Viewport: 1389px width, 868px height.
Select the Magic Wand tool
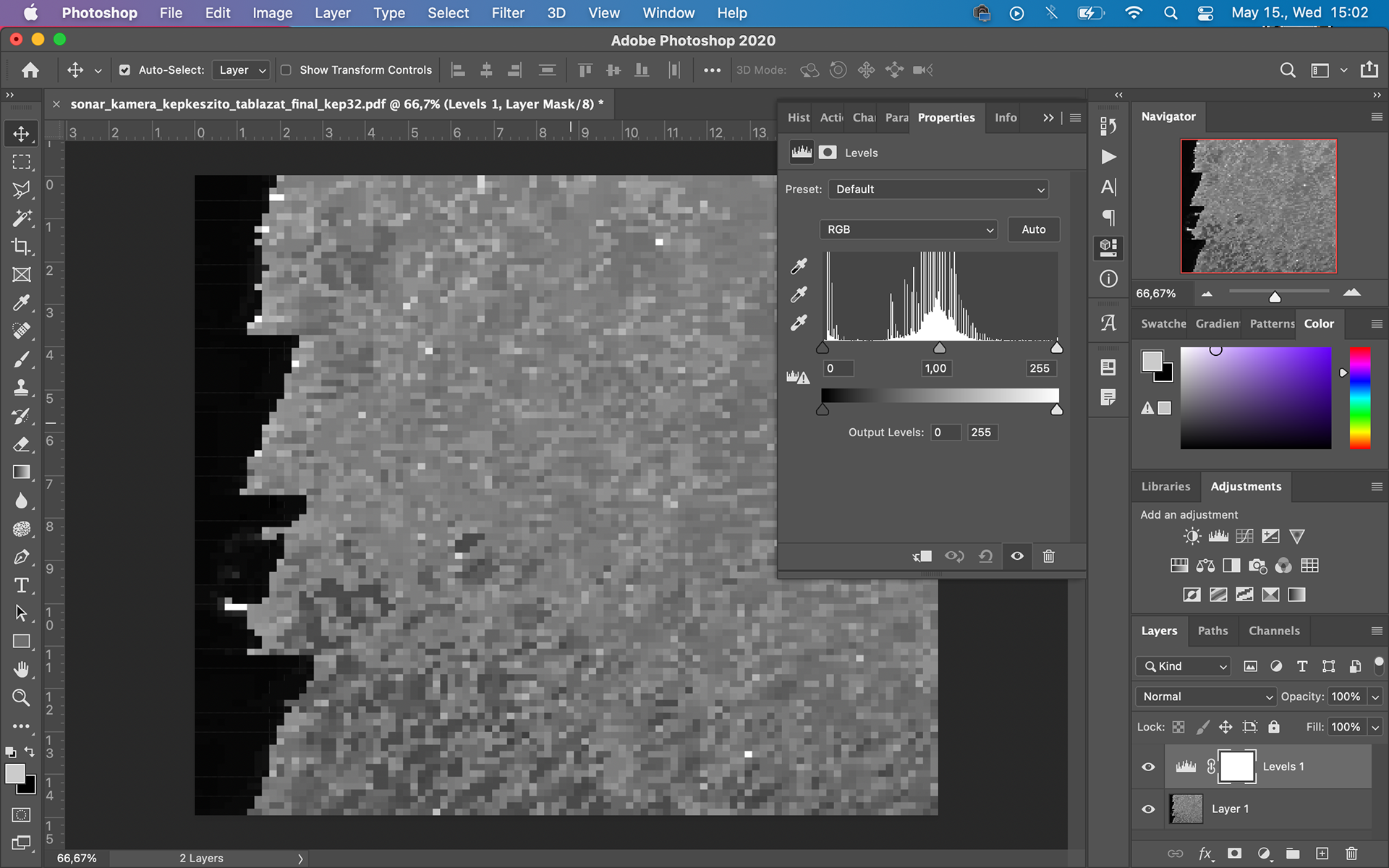tap(21, 218)
